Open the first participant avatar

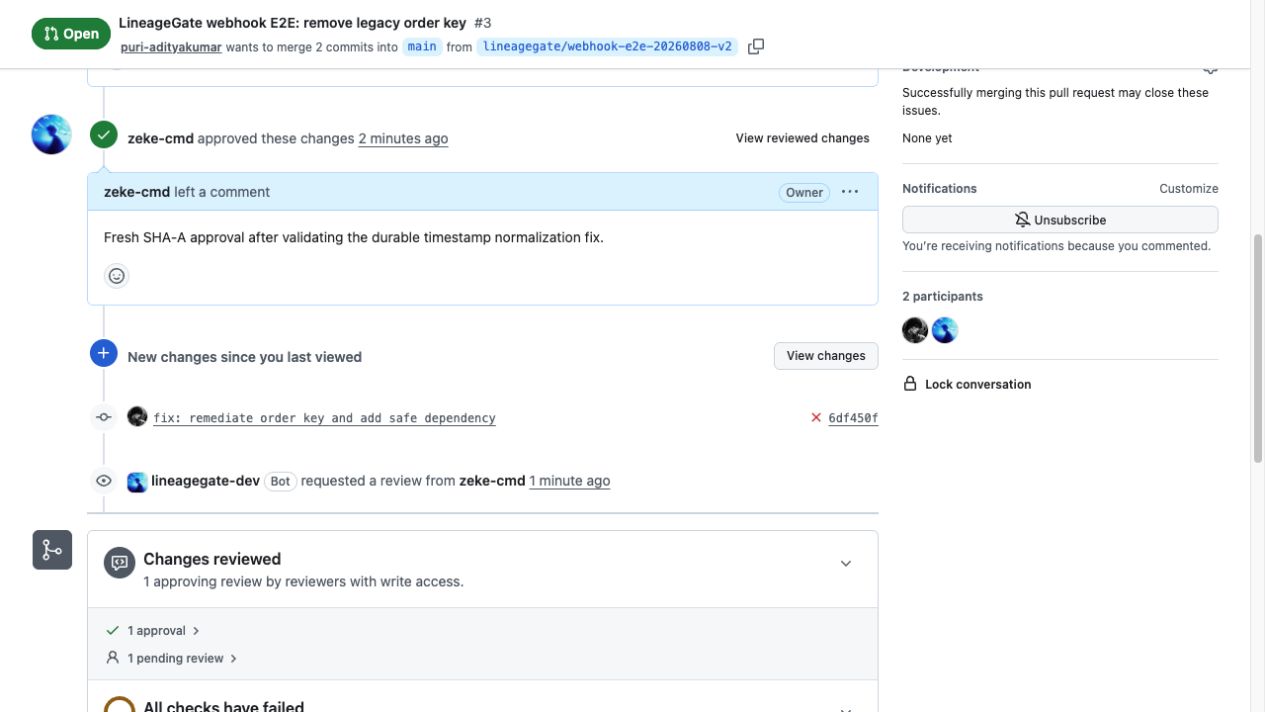click(x=915, y=330)
